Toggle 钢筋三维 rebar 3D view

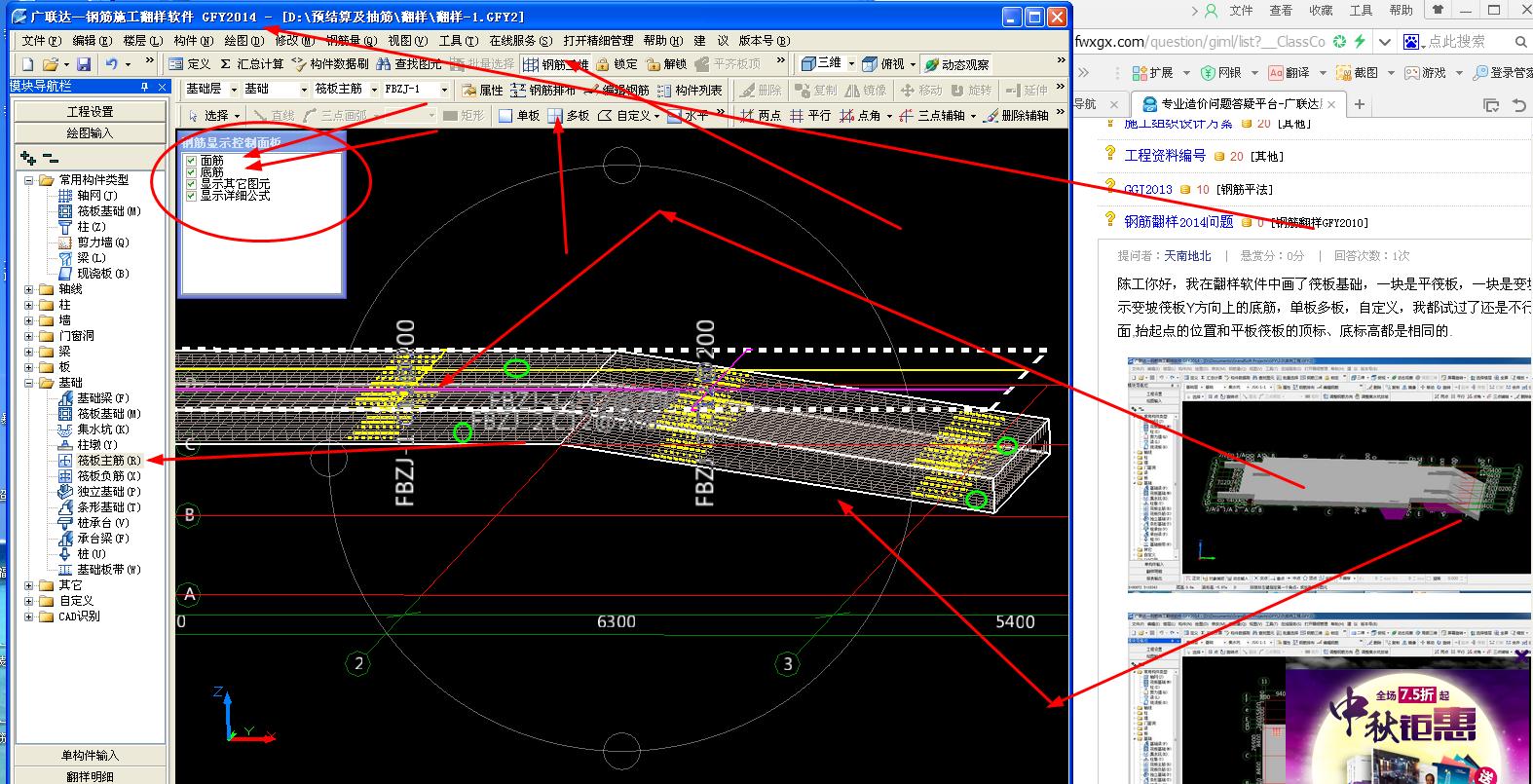[x=556, y=64]
